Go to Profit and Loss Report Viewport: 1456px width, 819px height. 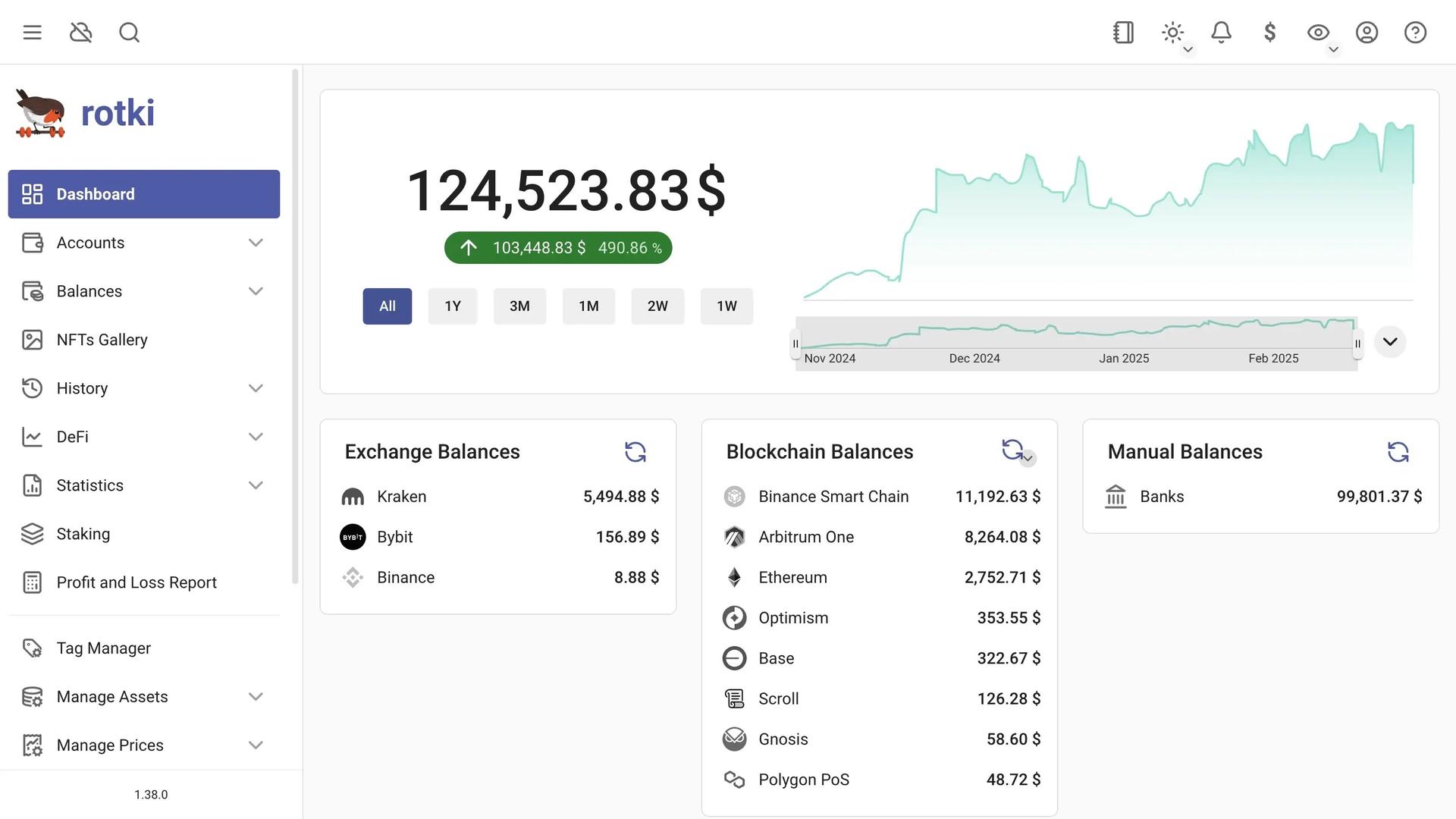(136, 582)
